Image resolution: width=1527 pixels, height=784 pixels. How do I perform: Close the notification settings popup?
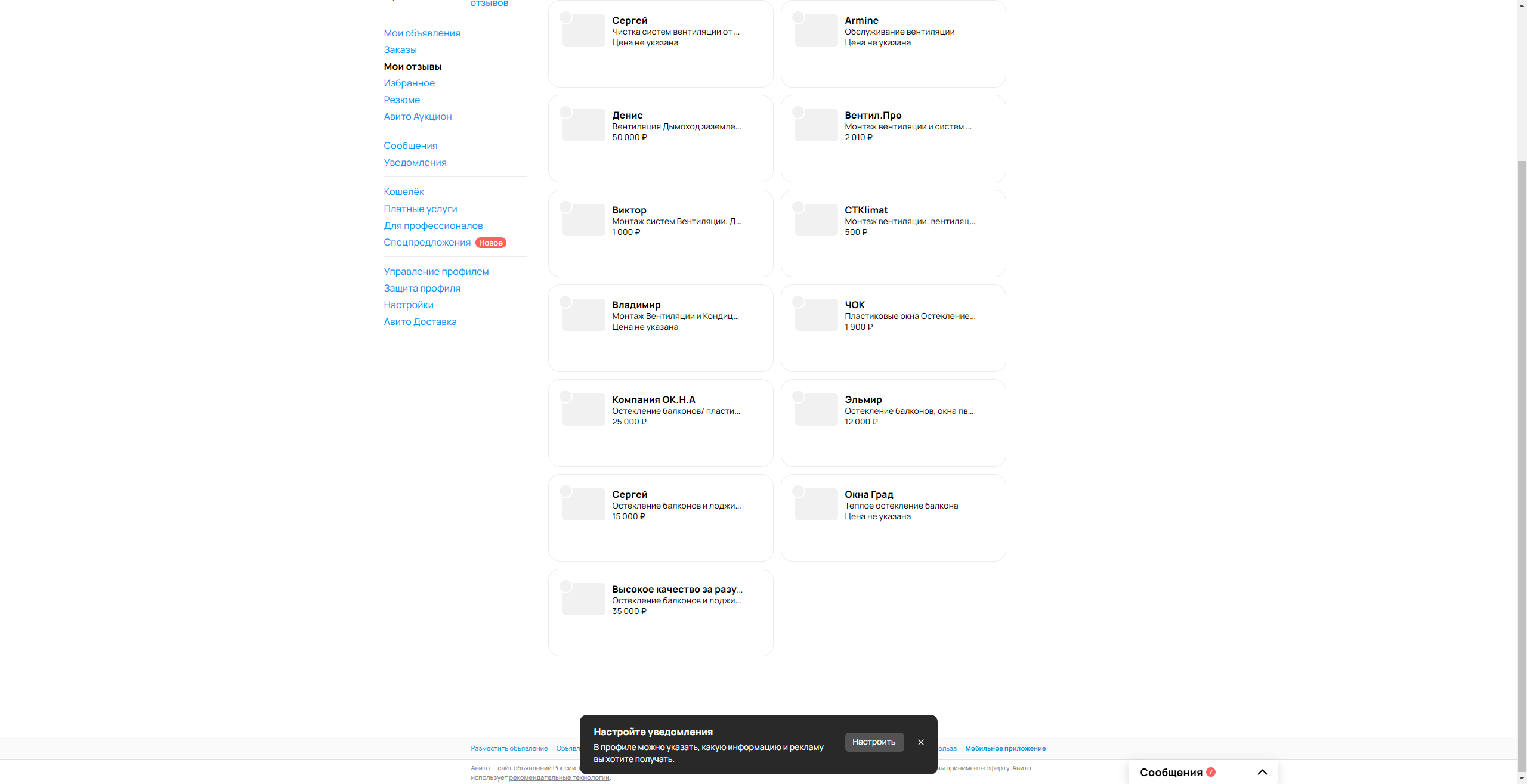coord(920,742)
